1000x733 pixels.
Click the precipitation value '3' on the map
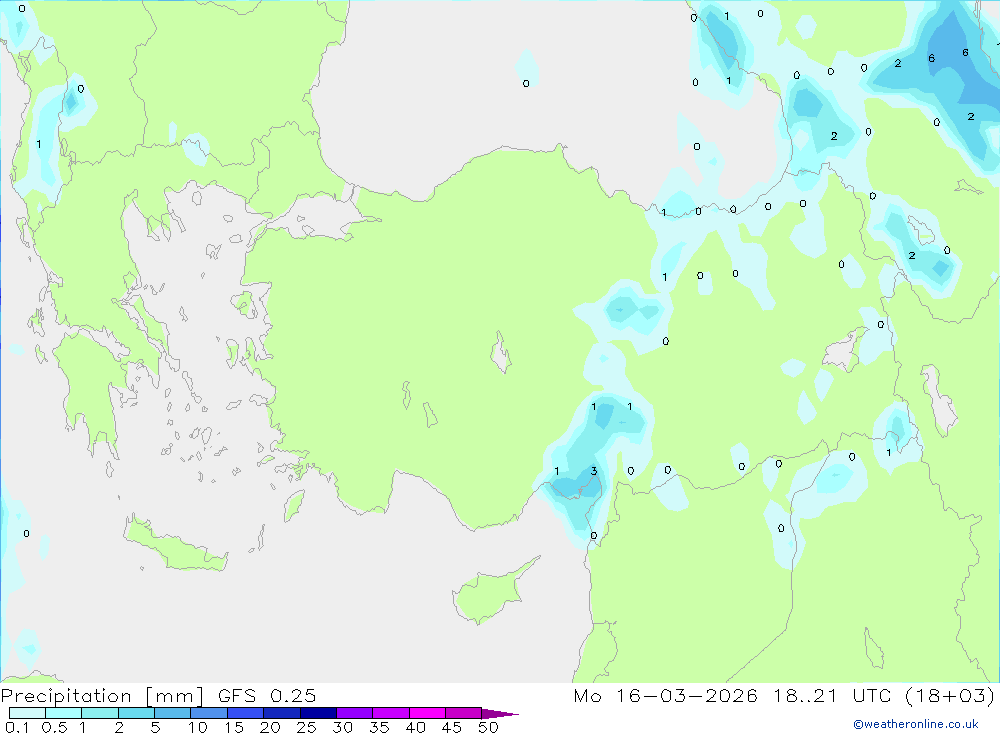click(x=594, y=471)
